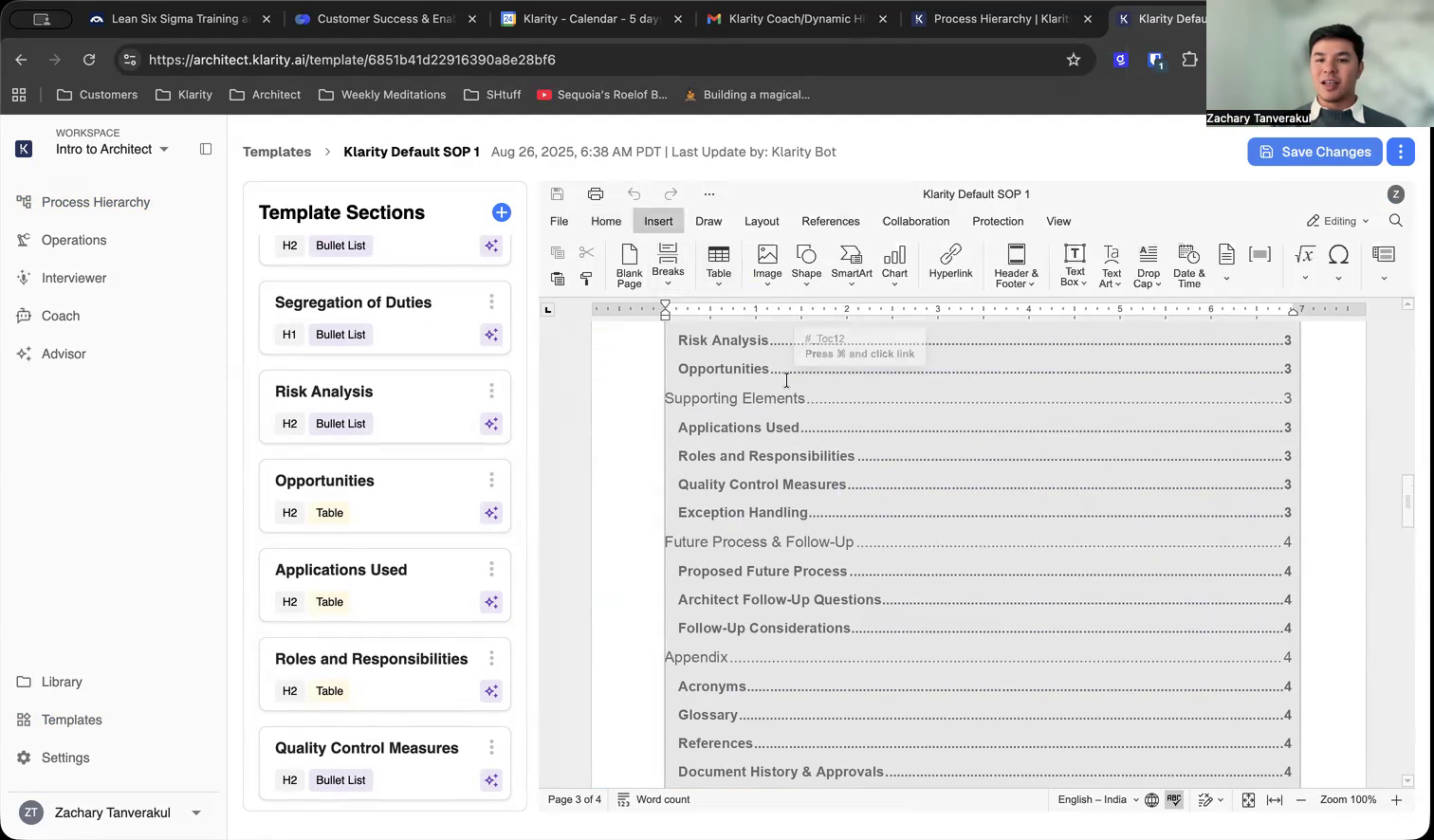Open Customers bookmark folder

[97, 95]
